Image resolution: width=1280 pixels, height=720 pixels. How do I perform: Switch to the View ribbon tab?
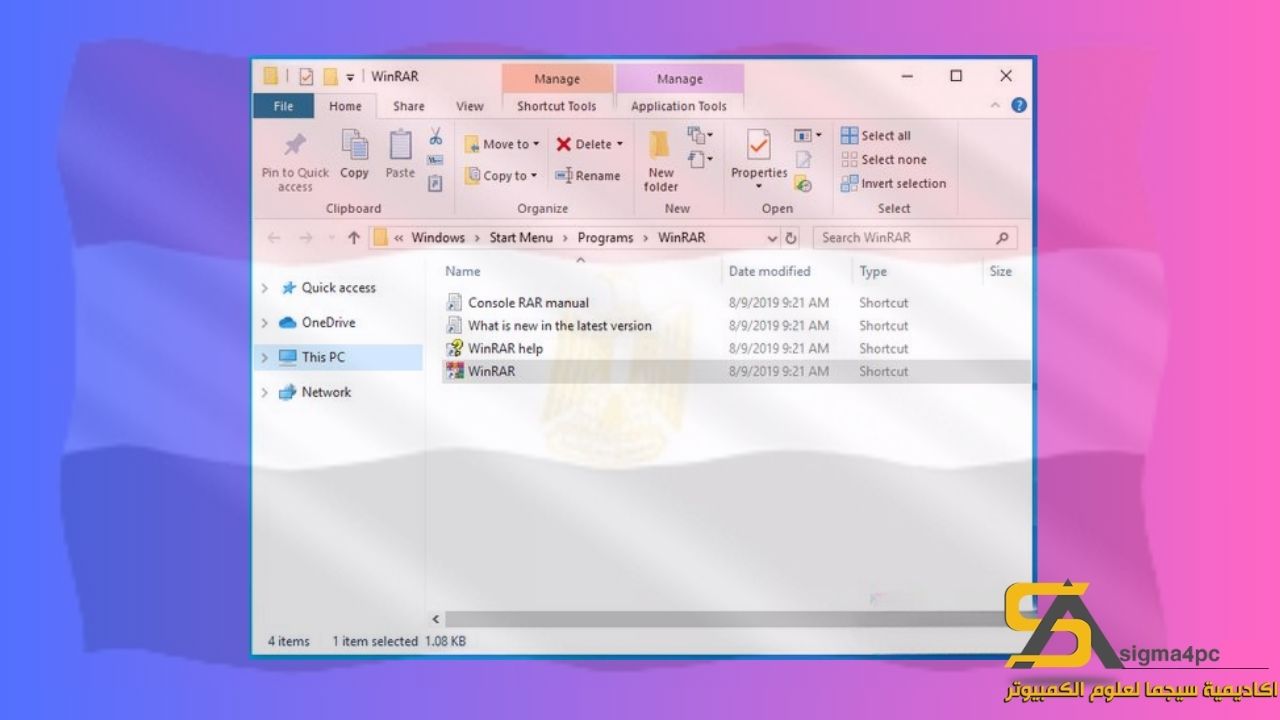point(470,106)
